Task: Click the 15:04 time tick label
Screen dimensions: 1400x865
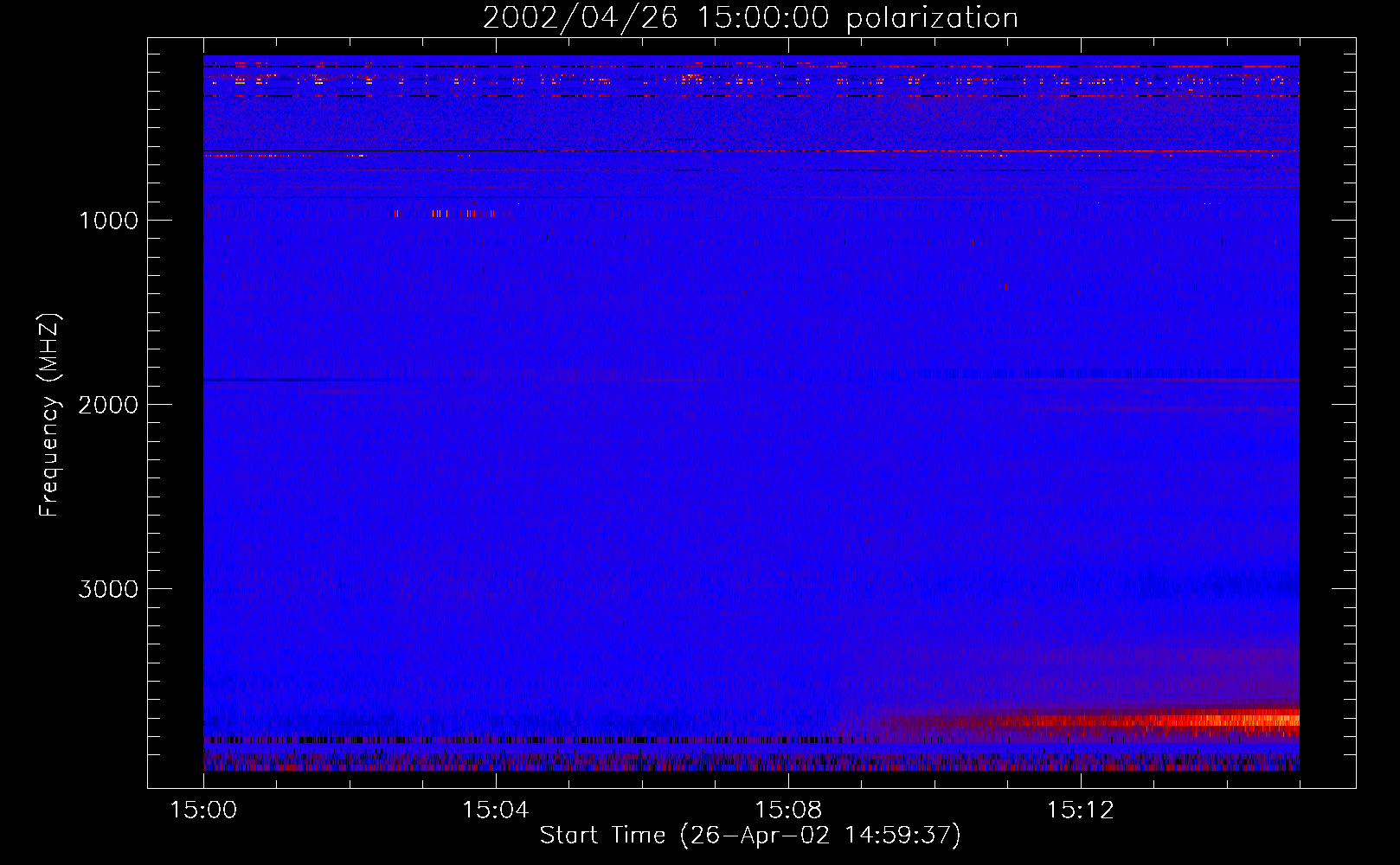Action: [x=495, y=811]
